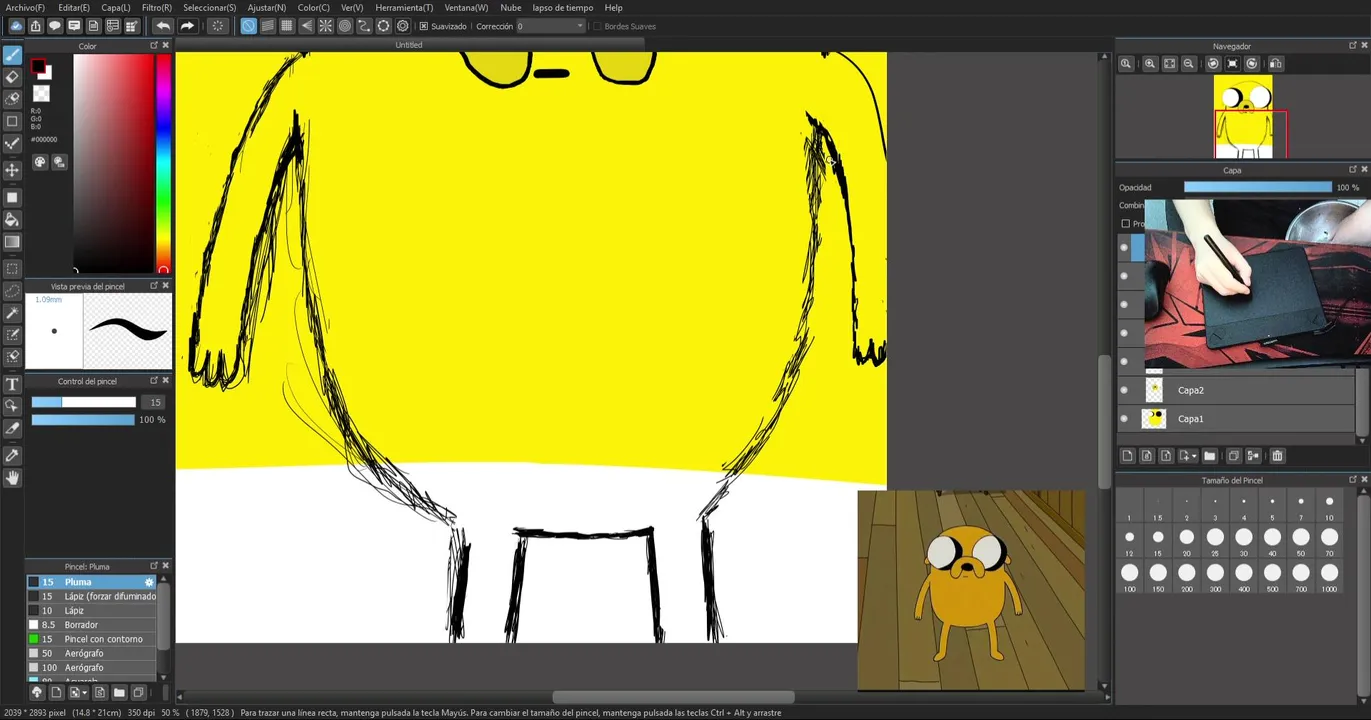Delete layer with the trash icon

1277,456
